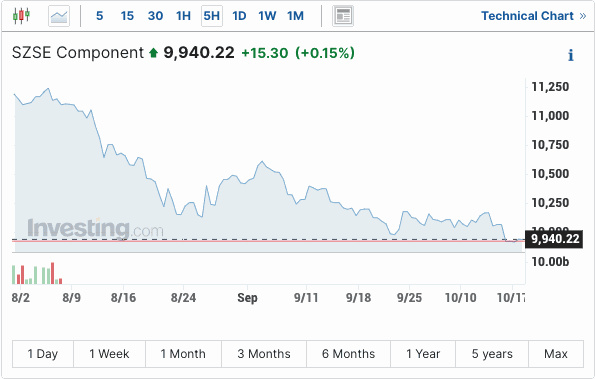Click the tallest red volume bar
Image resolution: width=595 pixels, height=379 pixels.
tap(52, 273)
